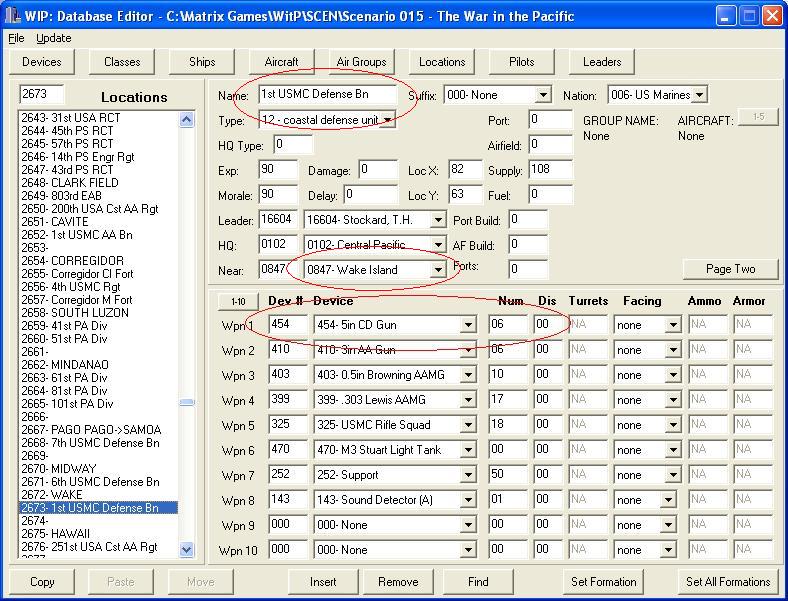Click the locations list scrollbar thumb
The height and width of the screenshot is (601, 788).
[x=187, y=402]
